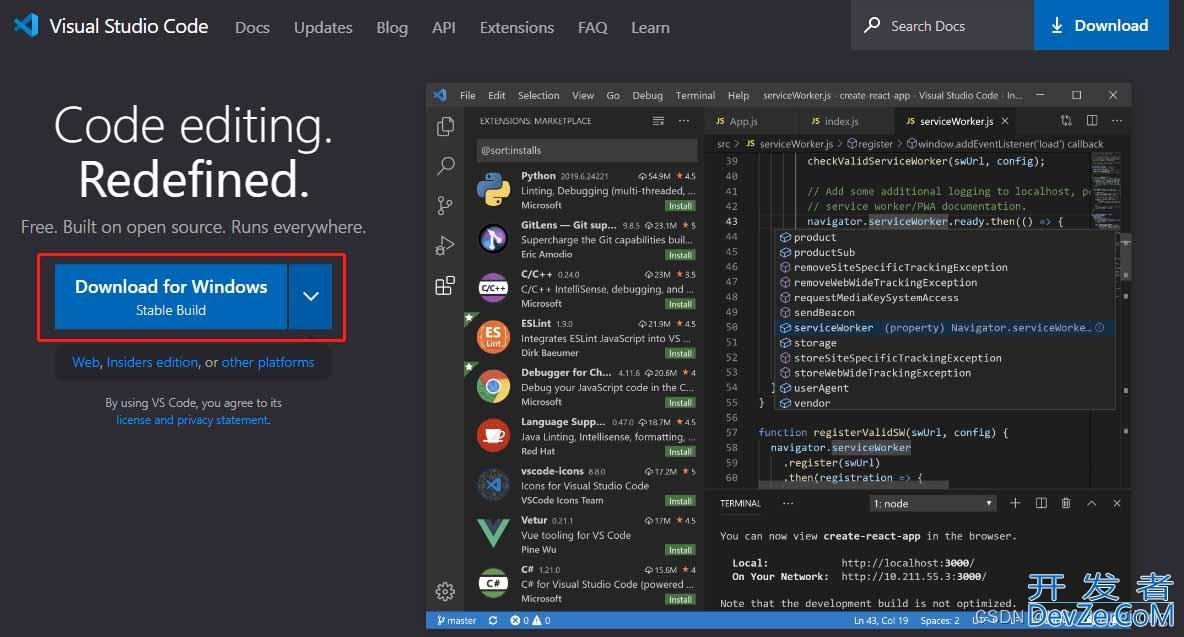
Task: Add a new terminal with plus icon
Action: (x=1015, y=503)
